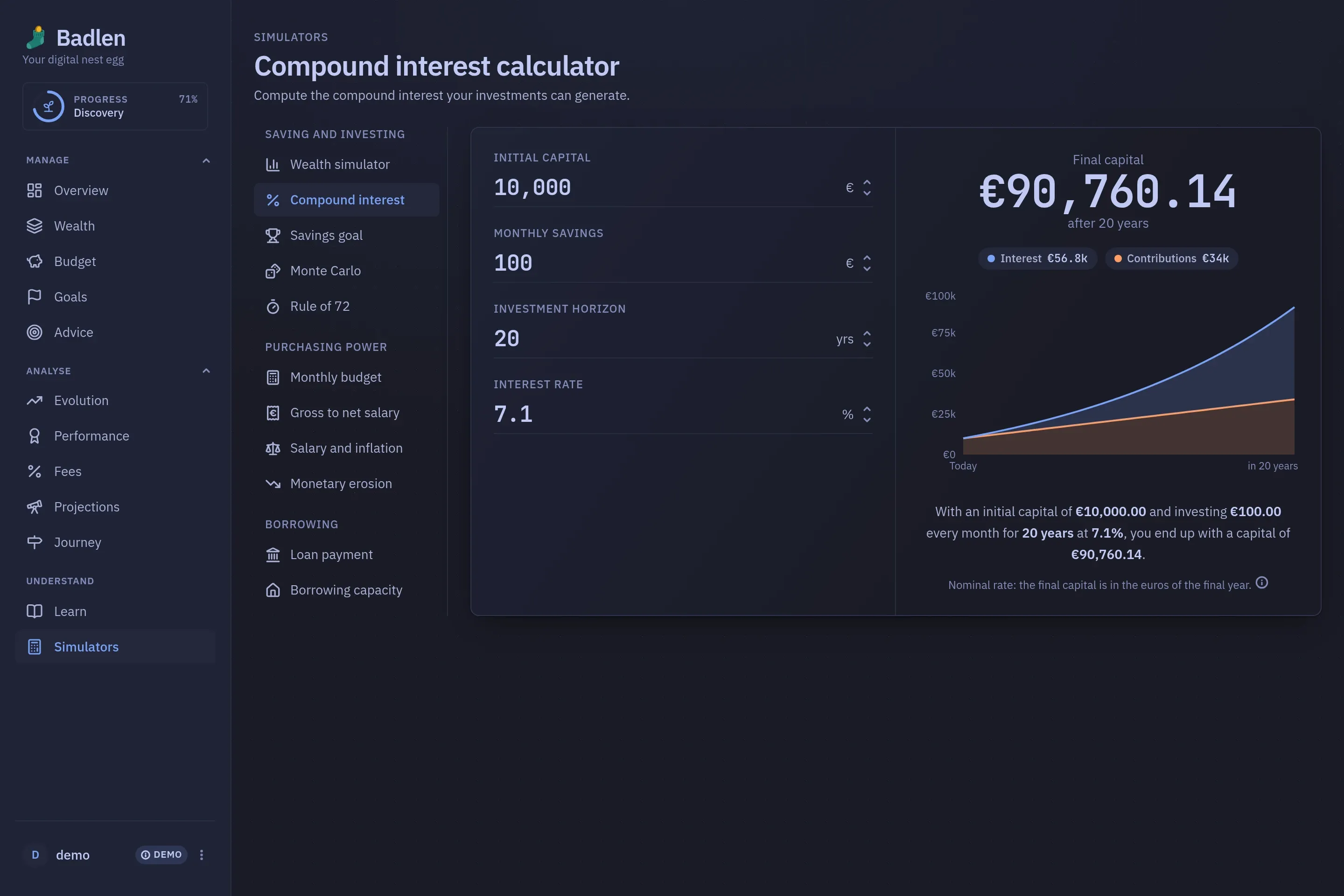This screenshot has width=1344, height=896.
Task: Click the Budget piggy bank icon
Action: (34, 261)
